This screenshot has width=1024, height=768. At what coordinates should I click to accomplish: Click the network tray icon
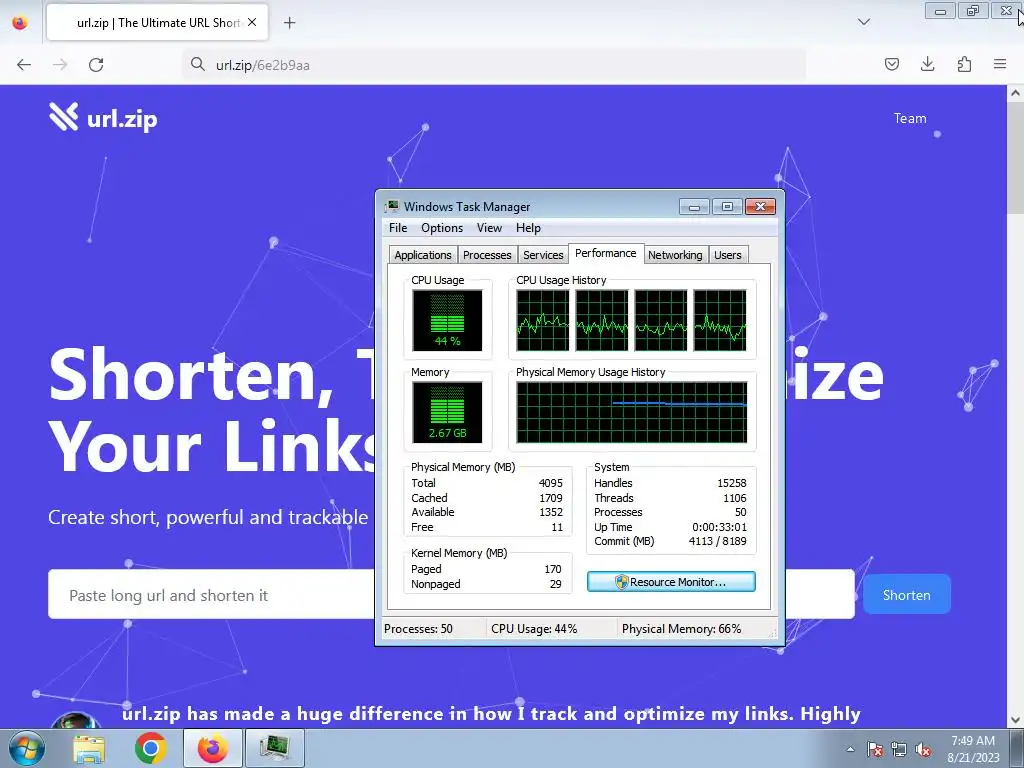899,749
